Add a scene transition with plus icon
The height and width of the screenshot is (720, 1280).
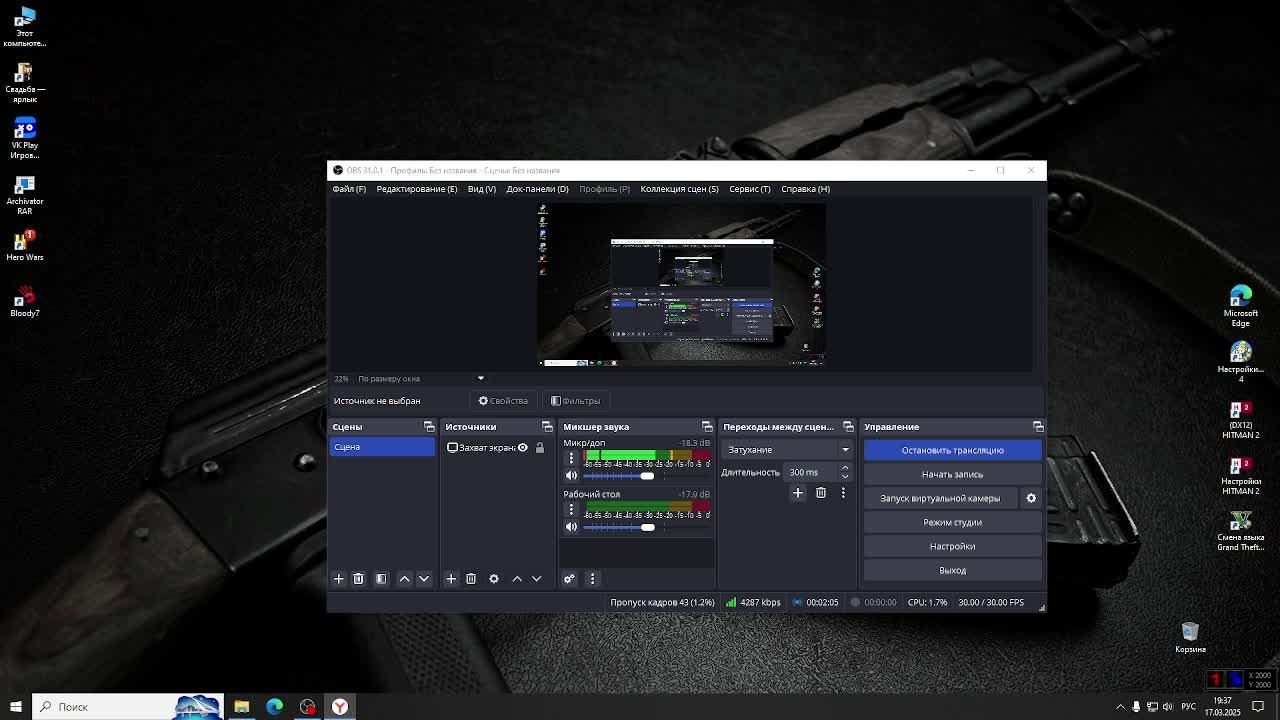(x=798, y=492)
